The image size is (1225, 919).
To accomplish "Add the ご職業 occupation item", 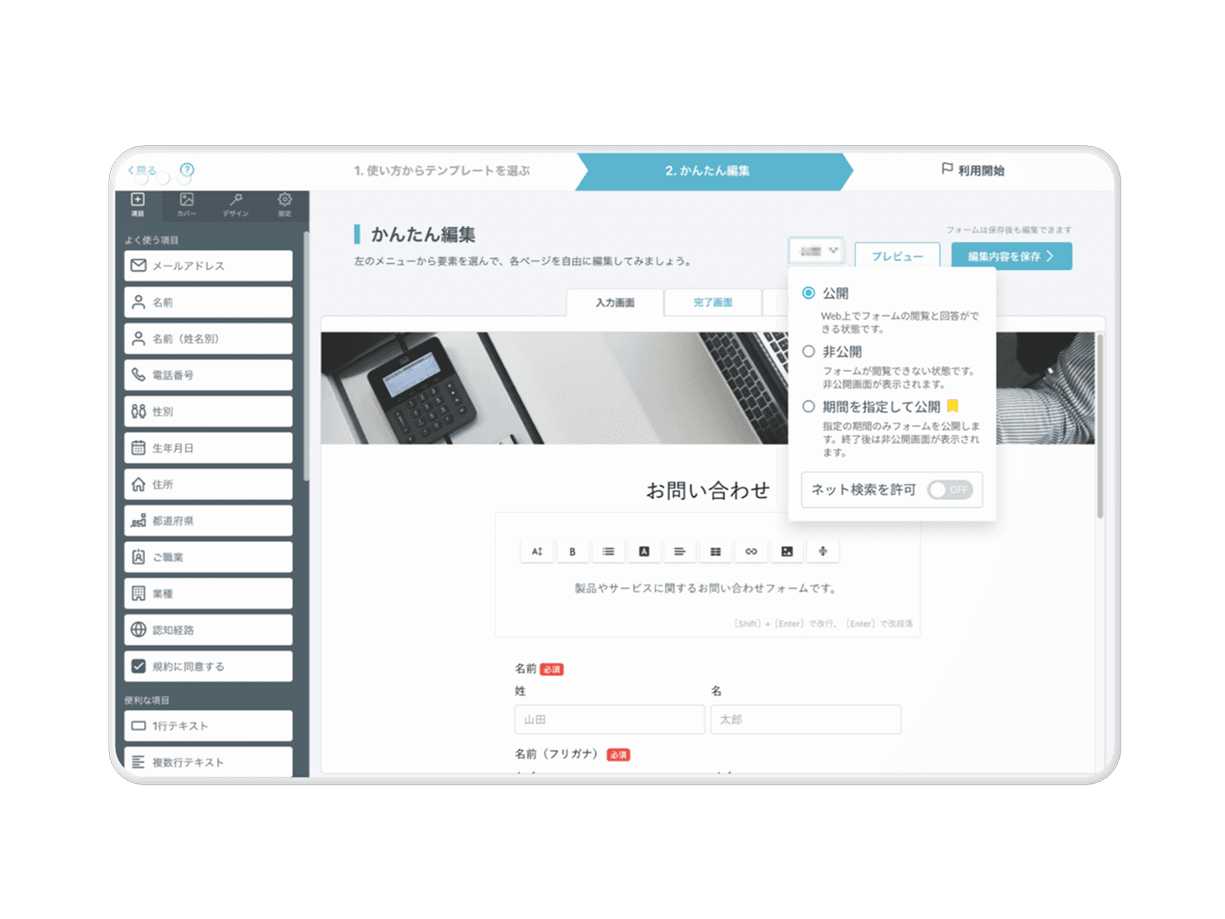I will point(208,557).
